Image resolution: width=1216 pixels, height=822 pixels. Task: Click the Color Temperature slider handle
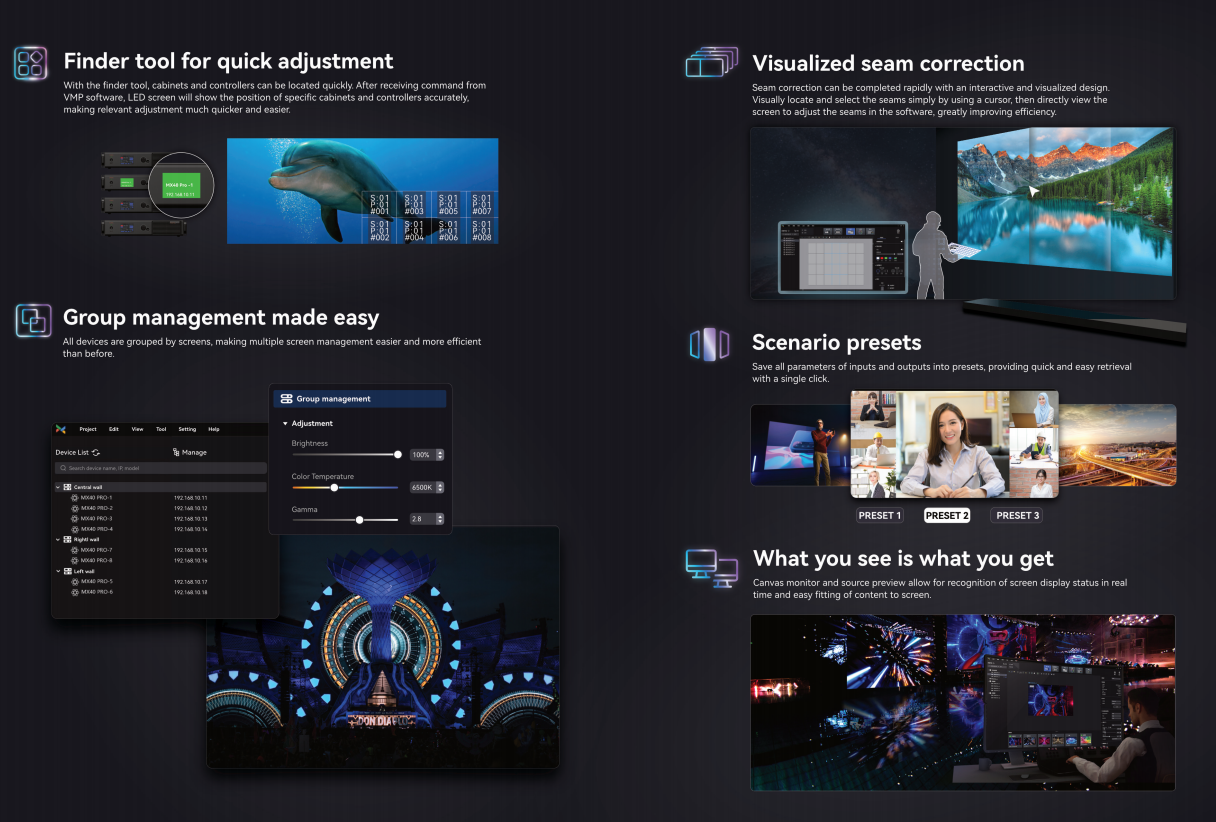click(334, 488)
